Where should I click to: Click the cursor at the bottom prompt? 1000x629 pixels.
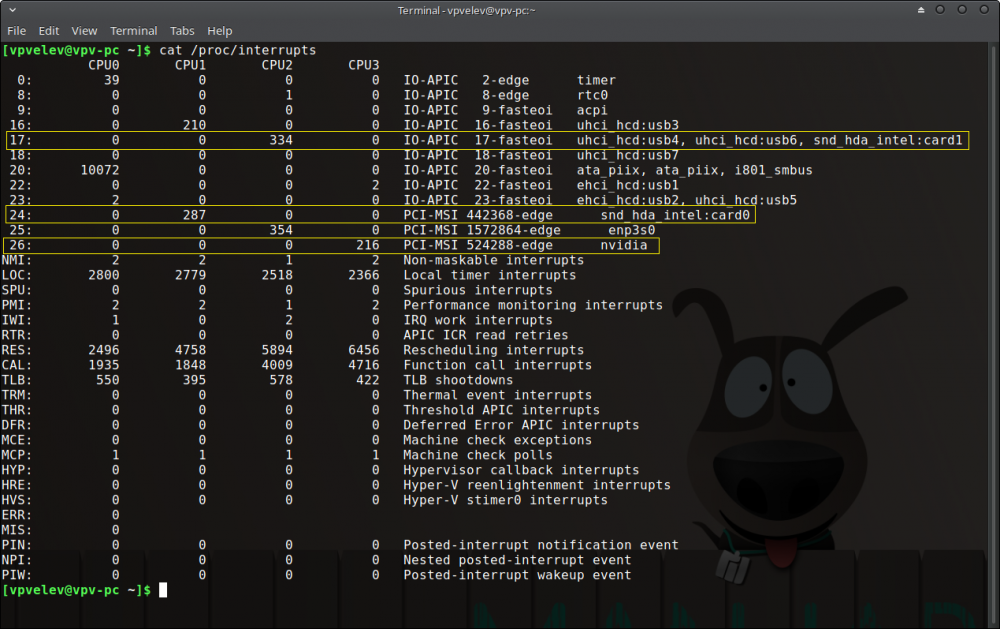pos(163,590)
